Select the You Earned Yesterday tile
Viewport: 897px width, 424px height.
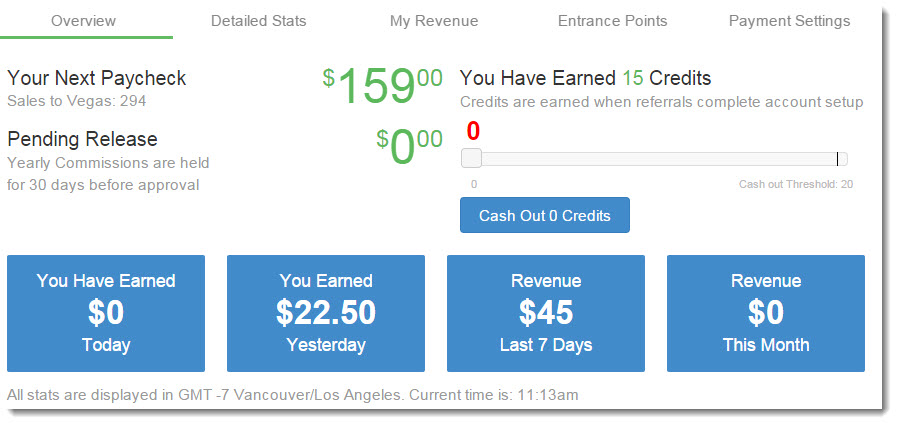pos(326,314)
